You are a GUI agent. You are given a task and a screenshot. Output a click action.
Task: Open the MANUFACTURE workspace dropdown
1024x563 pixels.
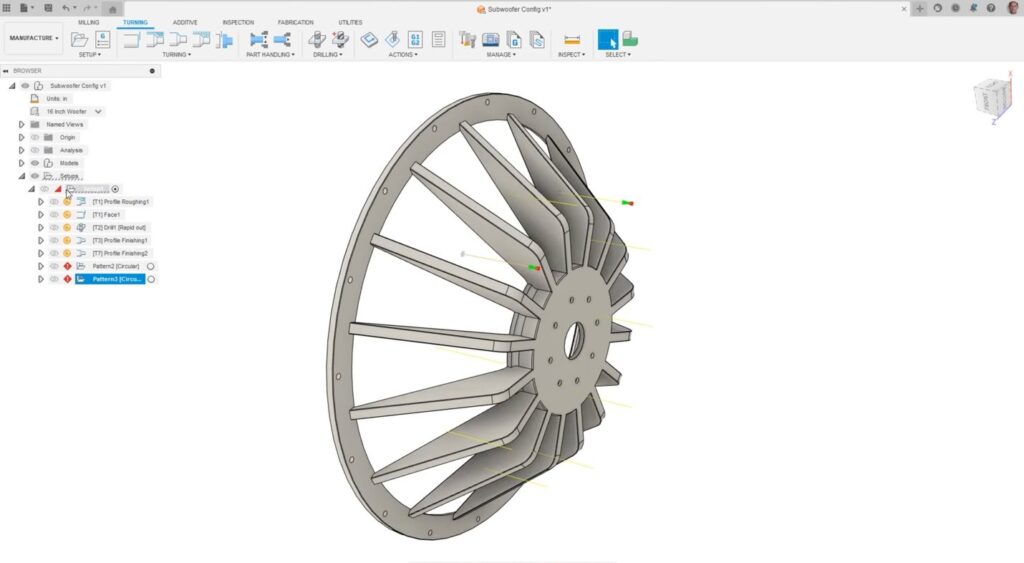pos(33,38)
